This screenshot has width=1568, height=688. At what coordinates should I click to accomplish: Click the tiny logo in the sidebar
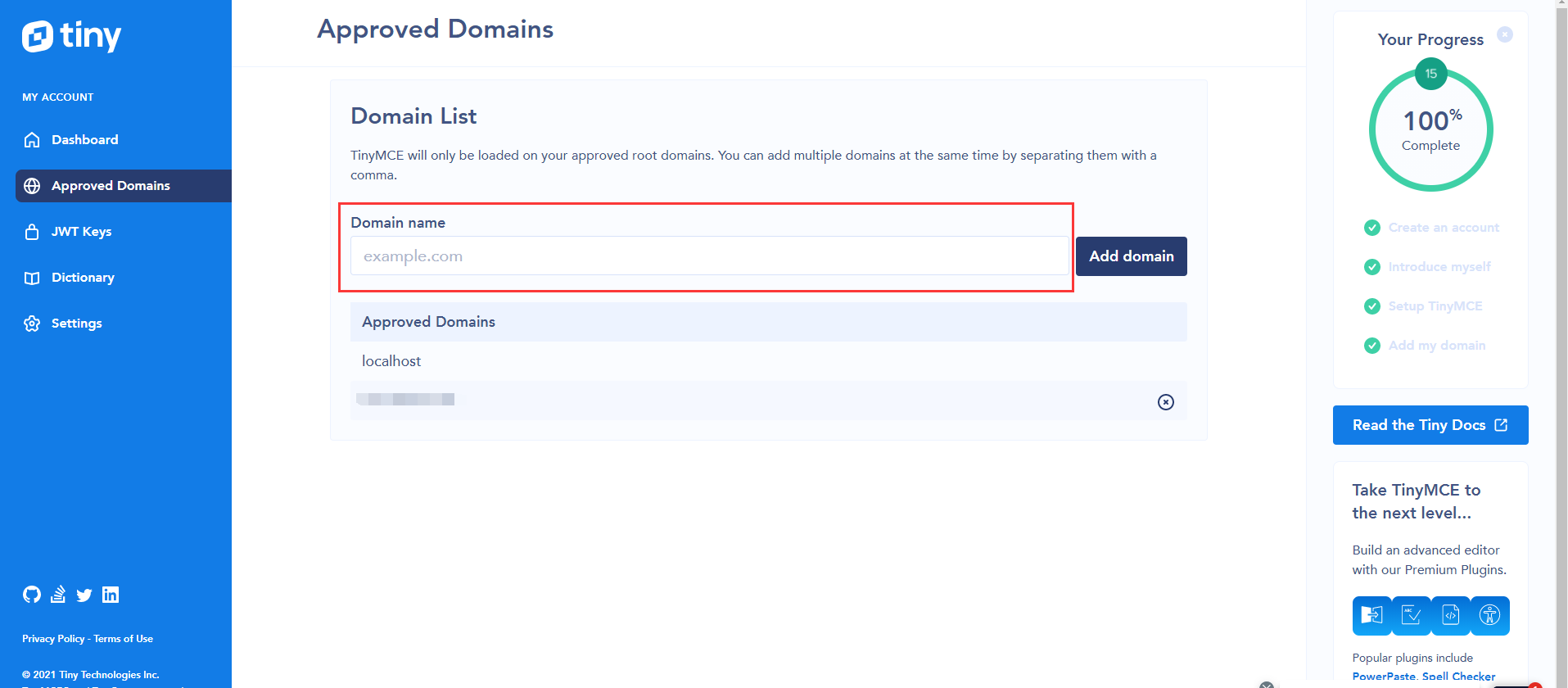[x=72, y=36]
